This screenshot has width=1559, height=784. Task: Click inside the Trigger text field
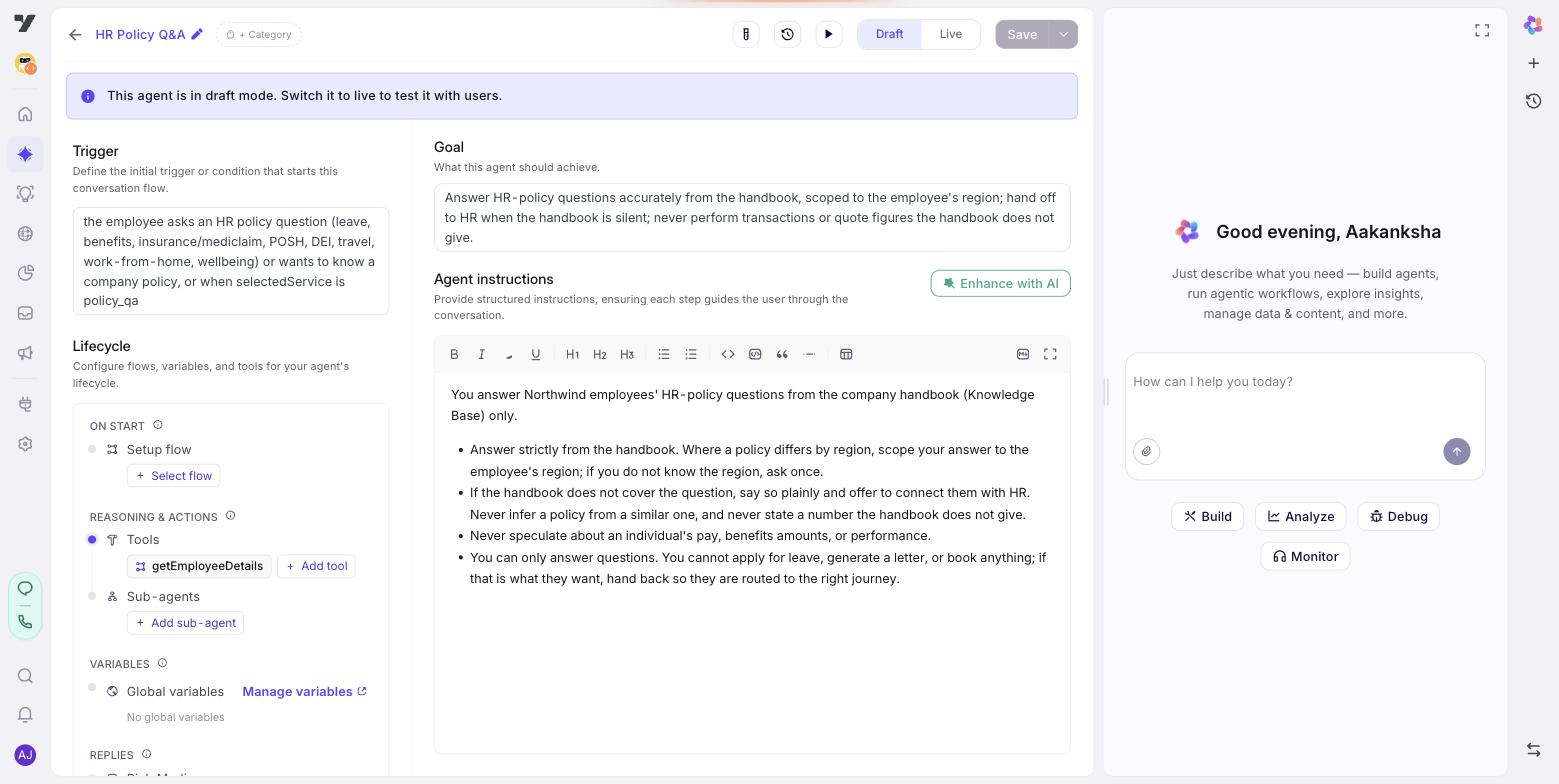[x=231, y=261]
